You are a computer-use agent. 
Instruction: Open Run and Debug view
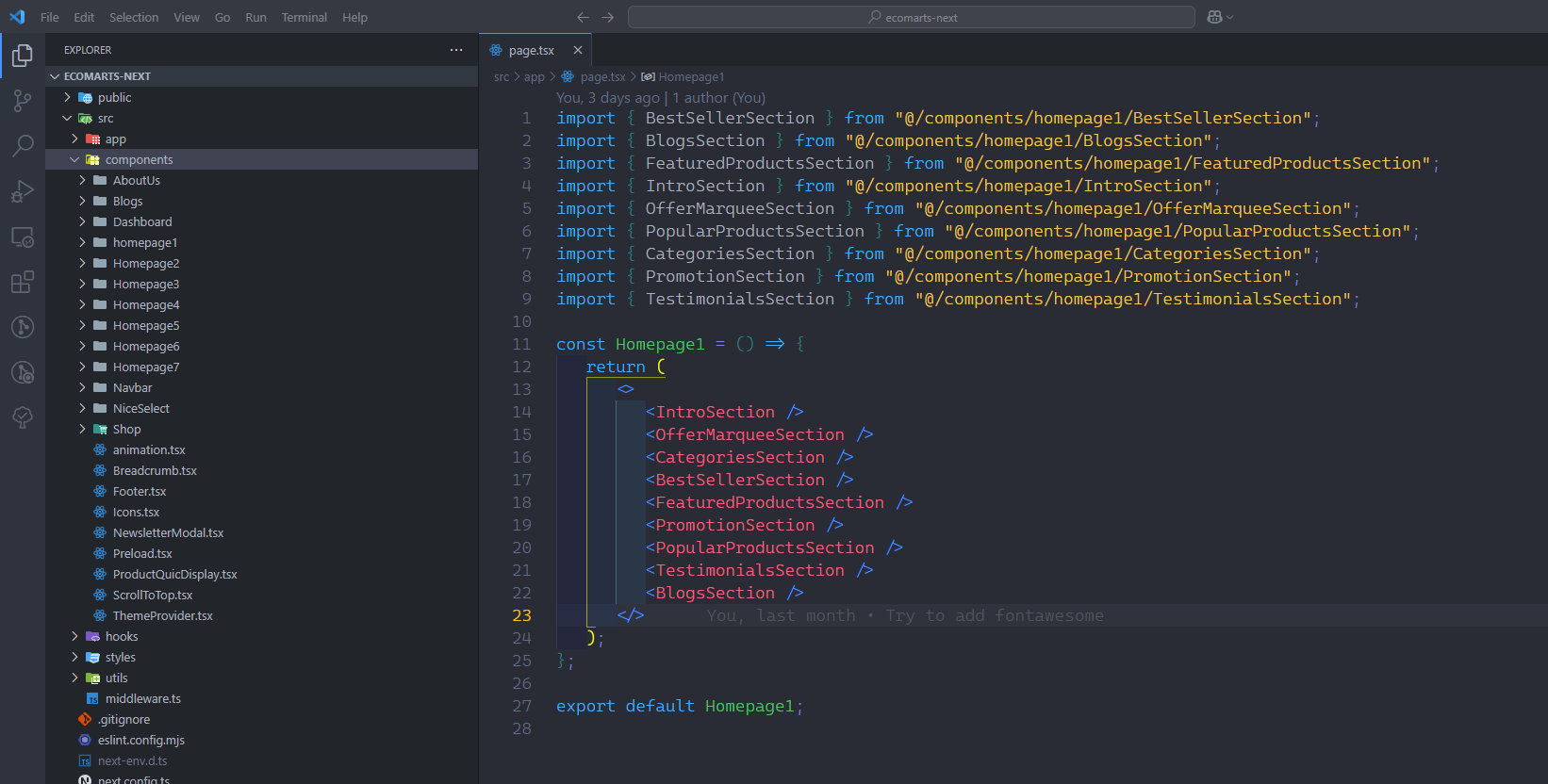tap(23, 191)
